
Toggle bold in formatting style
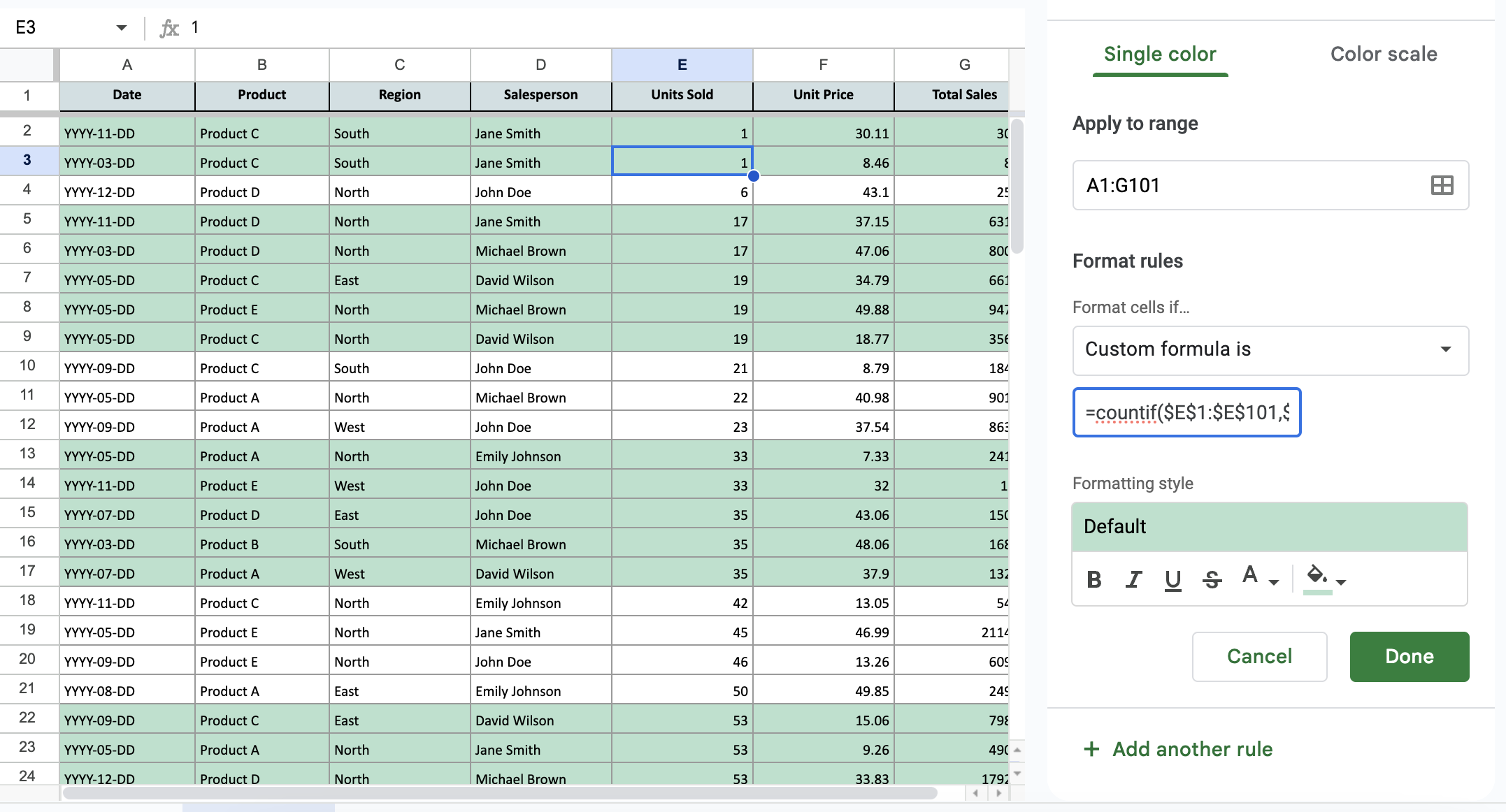tap(1094, 579)
